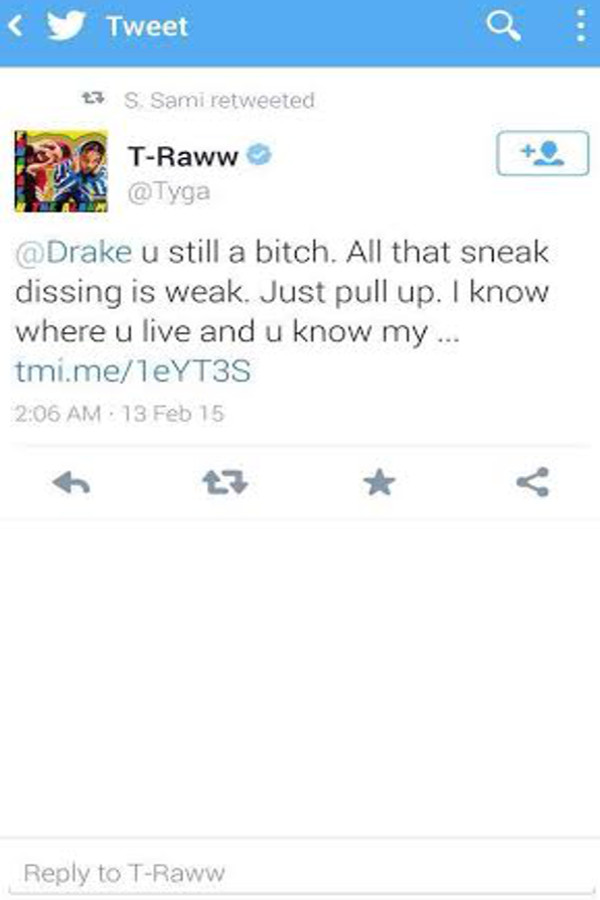Open the T-Raww display name
Image resolution: width=600 pixels, height=900 pixels.
point(183,156)
